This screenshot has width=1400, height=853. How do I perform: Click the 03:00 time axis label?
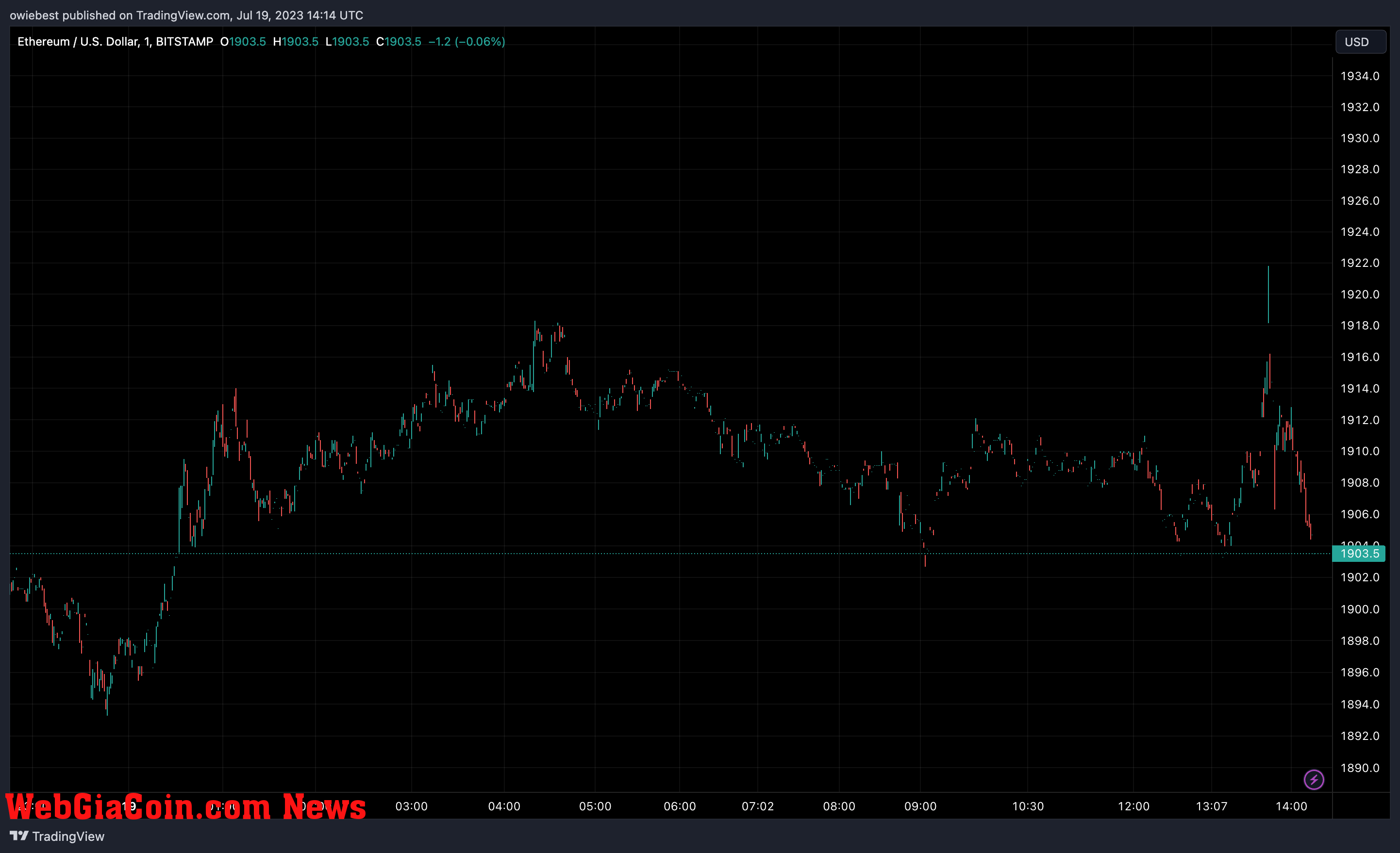411,806
